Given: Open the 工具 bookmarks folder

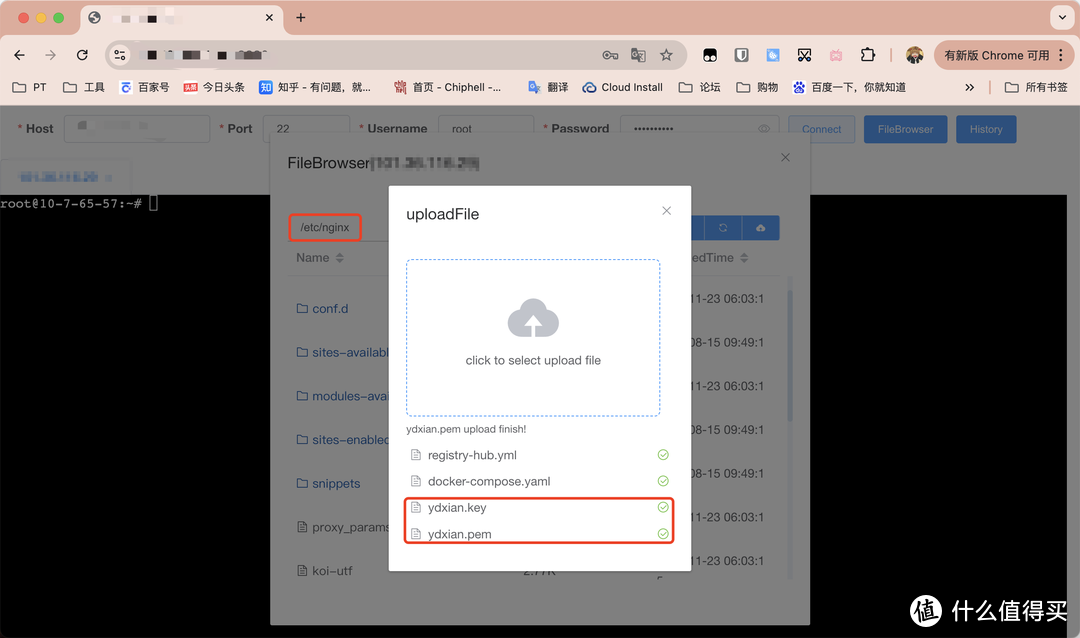Looking at the screenshot, I should click(83, 88).
